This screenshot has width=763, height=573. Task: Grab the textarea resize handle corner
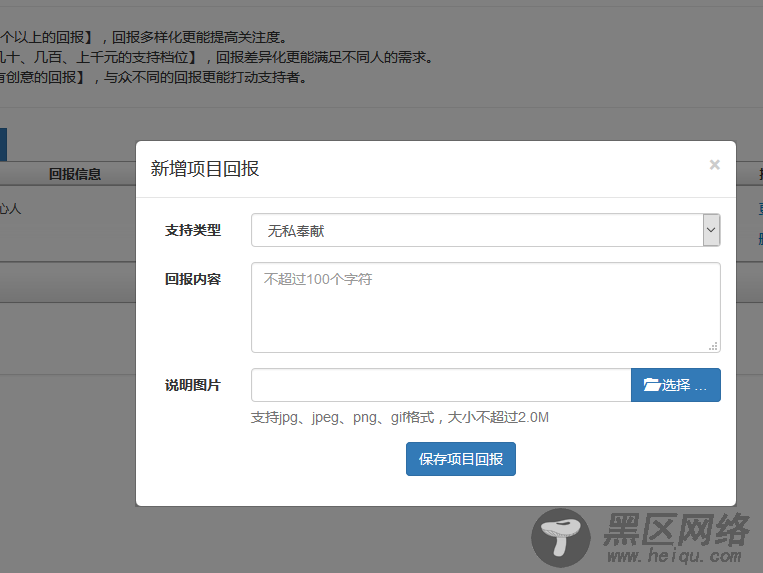click(x=713, y=346)
